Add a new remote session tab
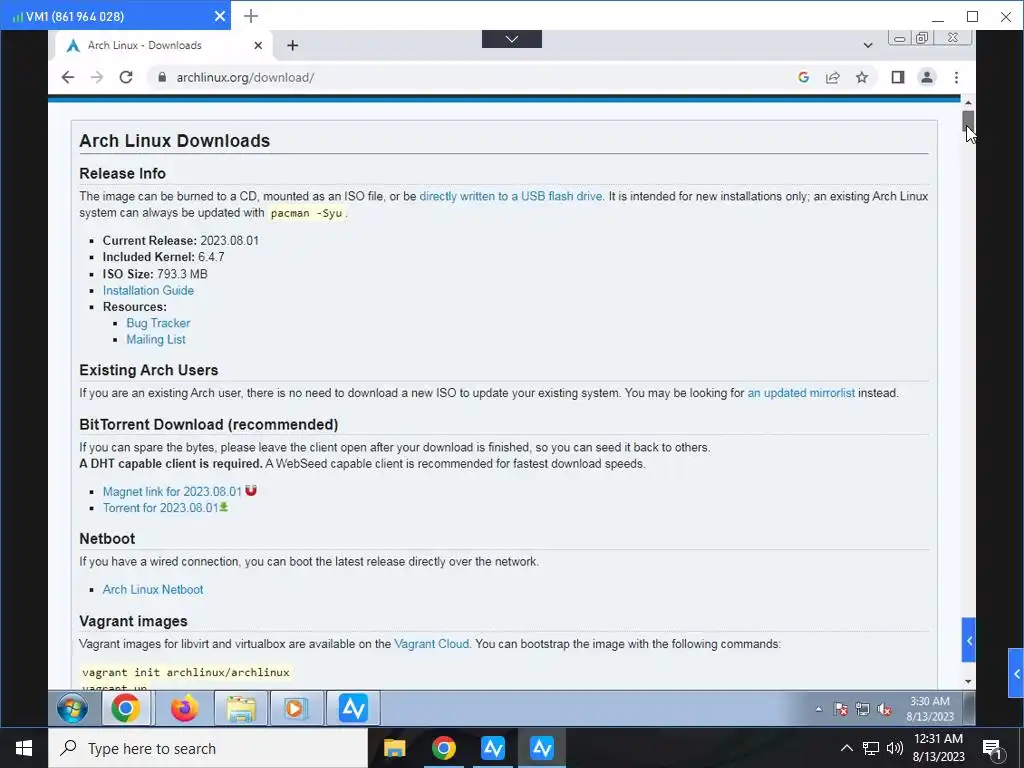Viewport: 1024px width, 768px height. pos(251,16)
